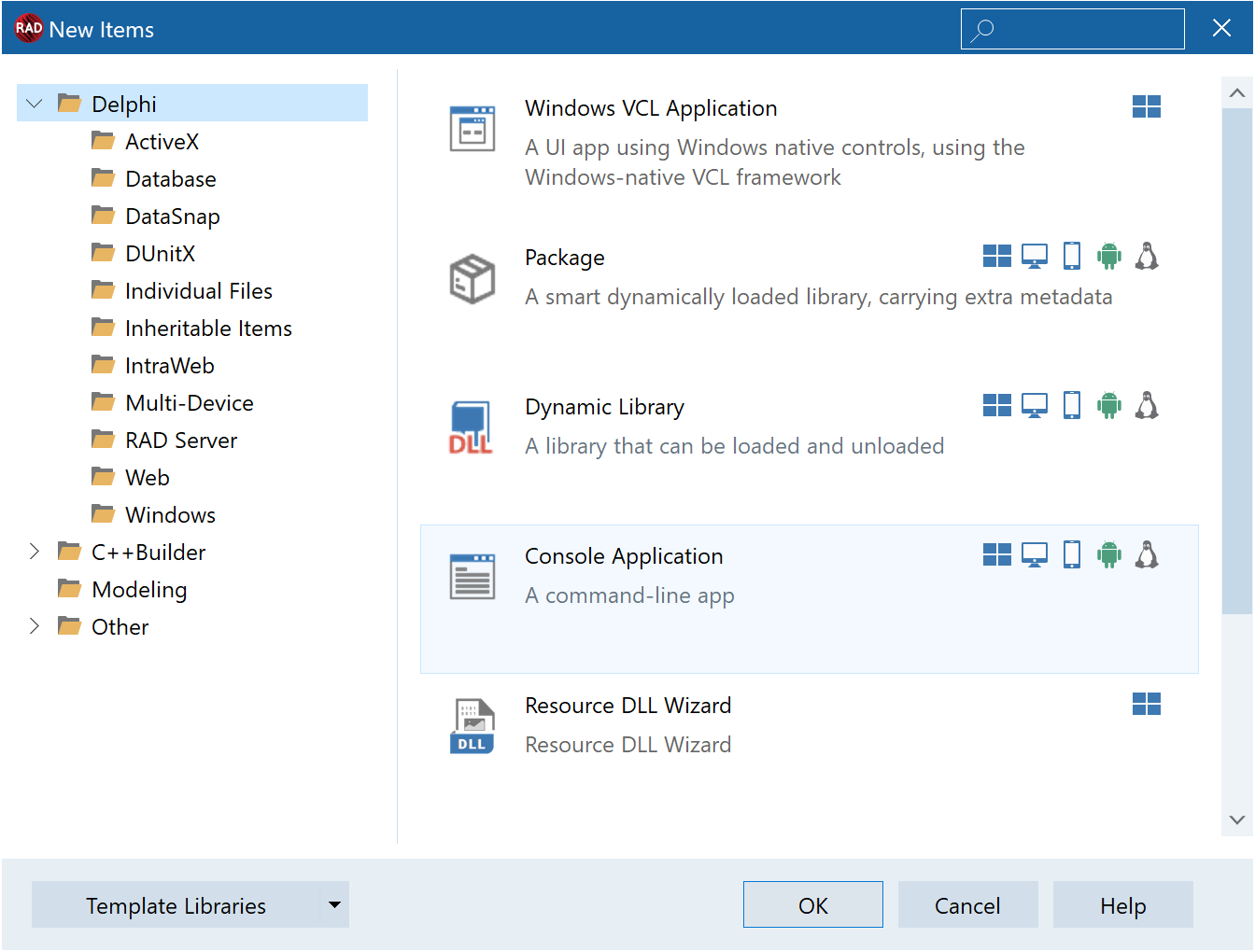1255x952 pixels.
Task: Click the Package box icon
Action: (x=472, y=278)
